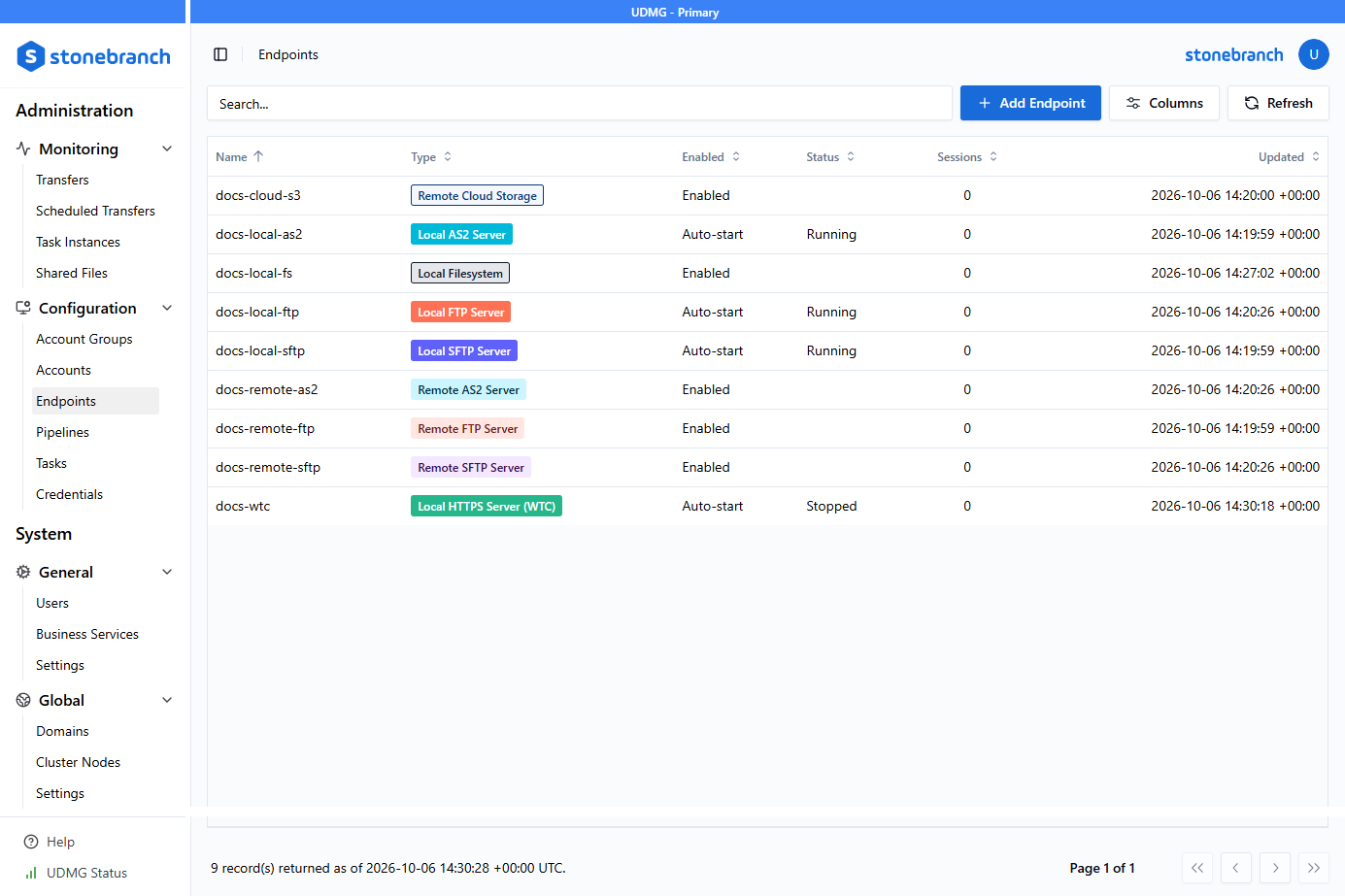
Task: Sort by Status column
Action: point(830,156)
